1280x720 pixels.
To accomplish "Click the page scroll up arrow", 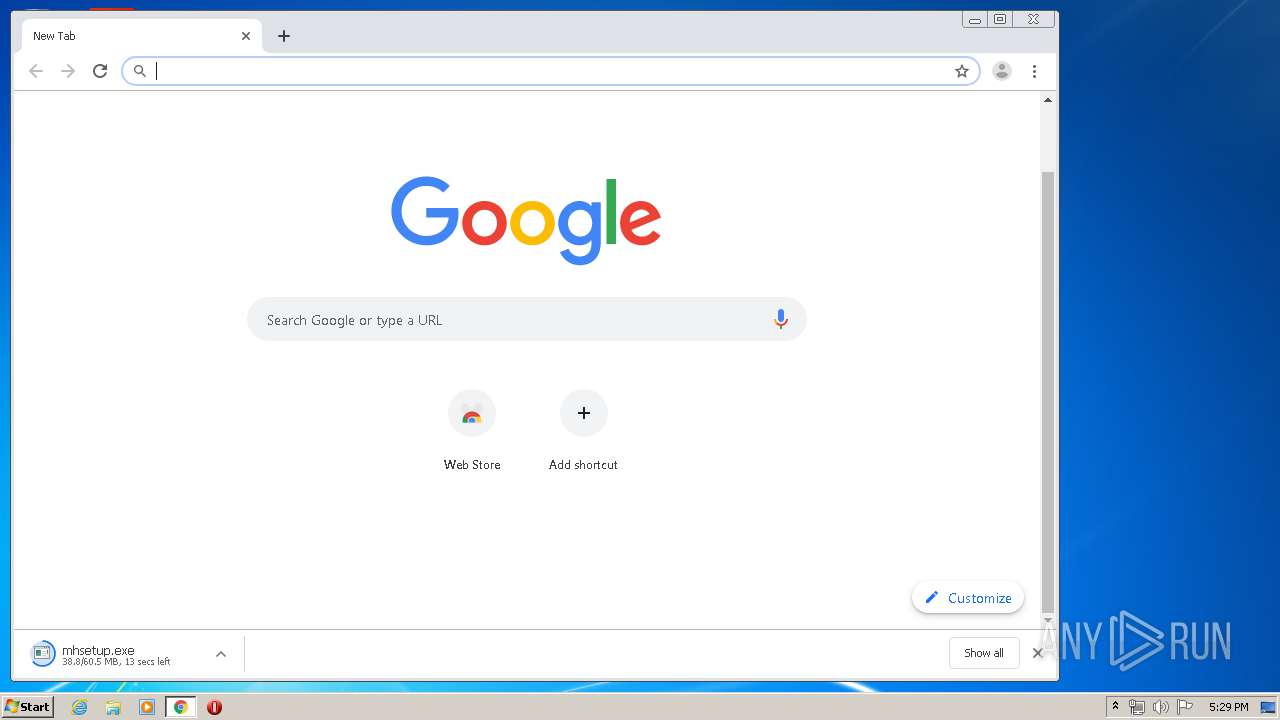I will coord(1048,100).
